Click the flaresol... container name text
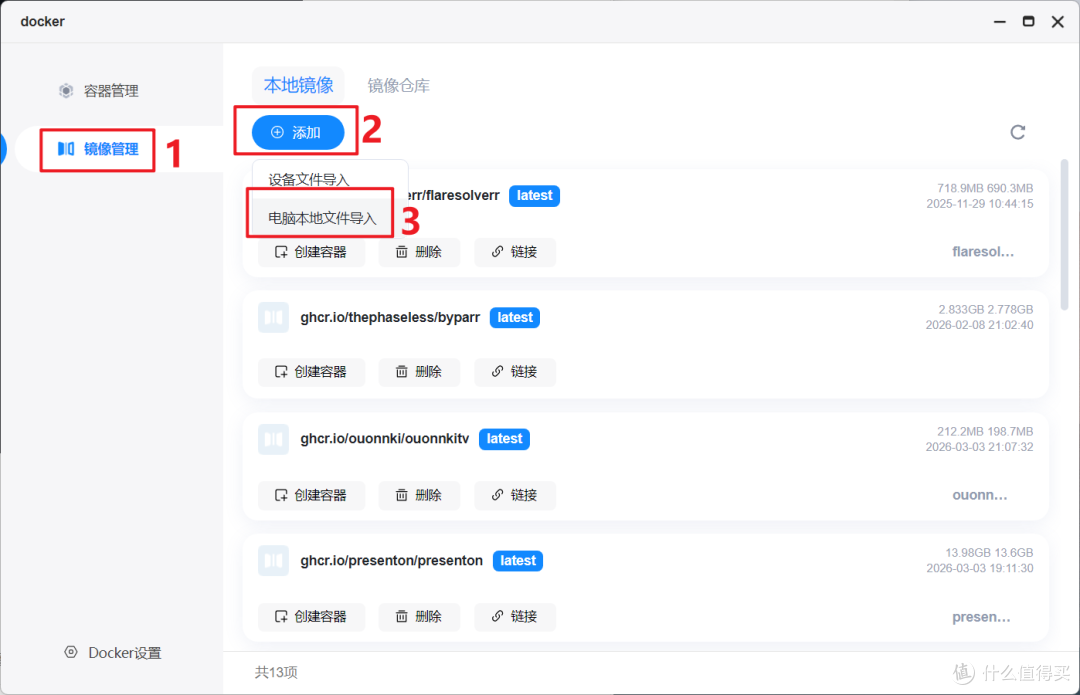The image size is (1080, 695). [x=983, y=252]
